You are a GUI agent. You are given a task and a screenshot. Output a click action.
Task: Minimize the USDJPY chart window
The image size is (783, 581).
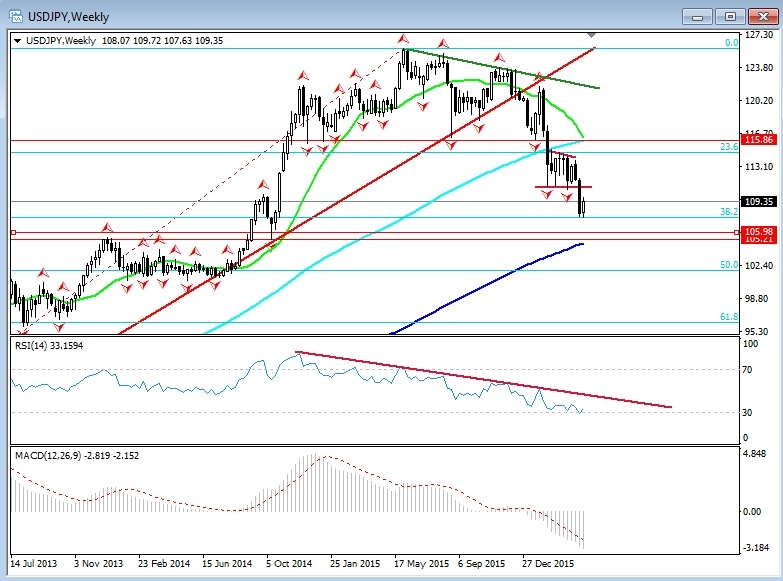[x=701, y=16]
